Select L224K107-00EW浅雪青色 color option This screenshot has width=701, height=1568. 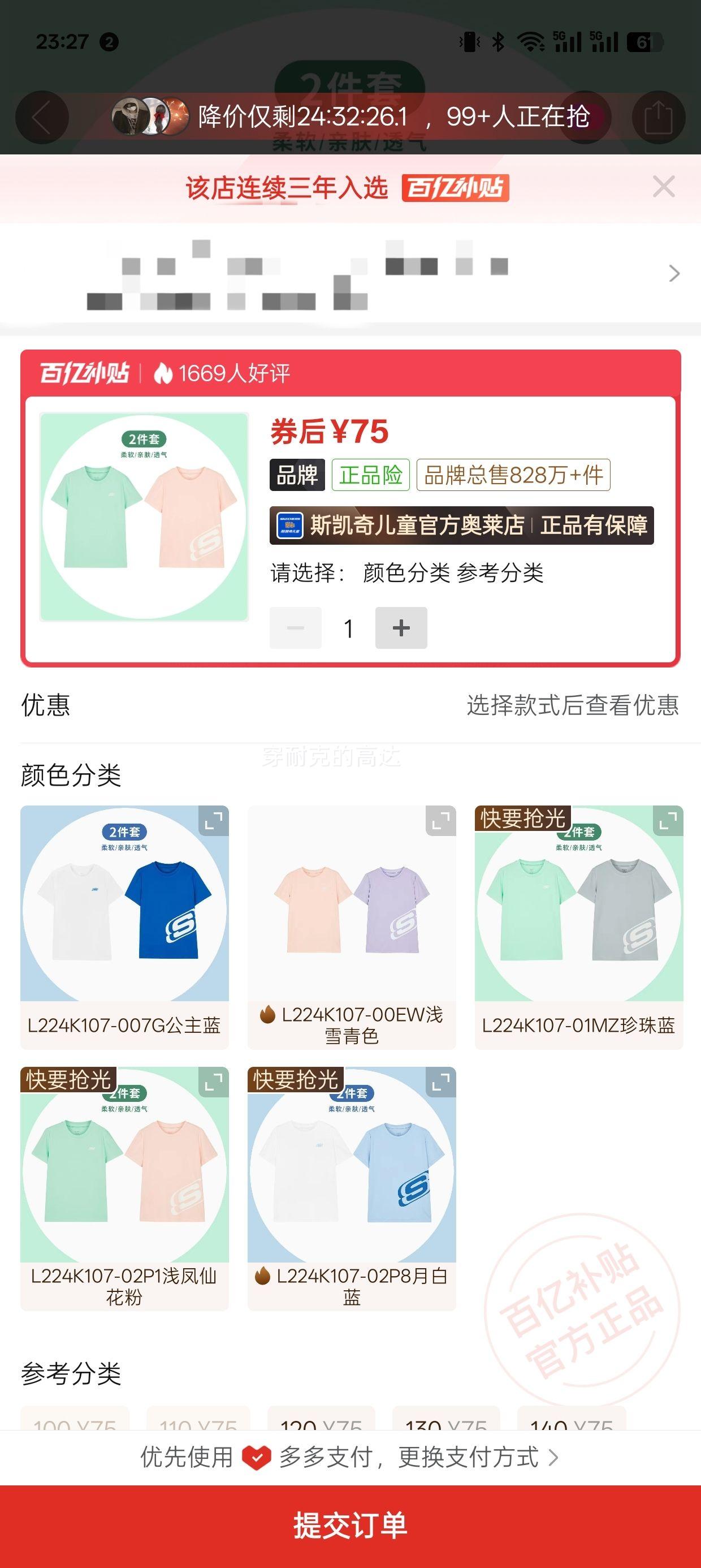pos(352,928)
